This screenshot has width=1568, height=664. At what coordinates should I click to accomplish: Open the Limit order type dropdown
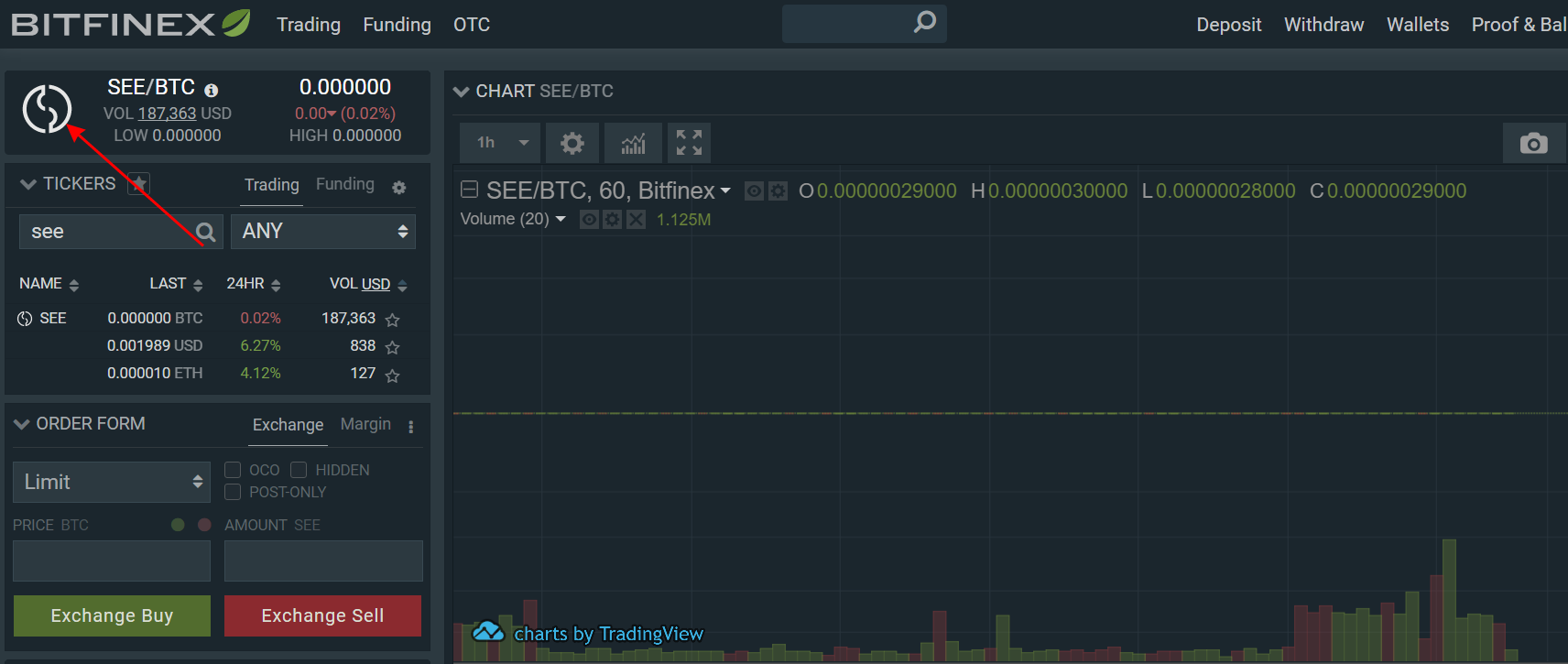[112, 482]
